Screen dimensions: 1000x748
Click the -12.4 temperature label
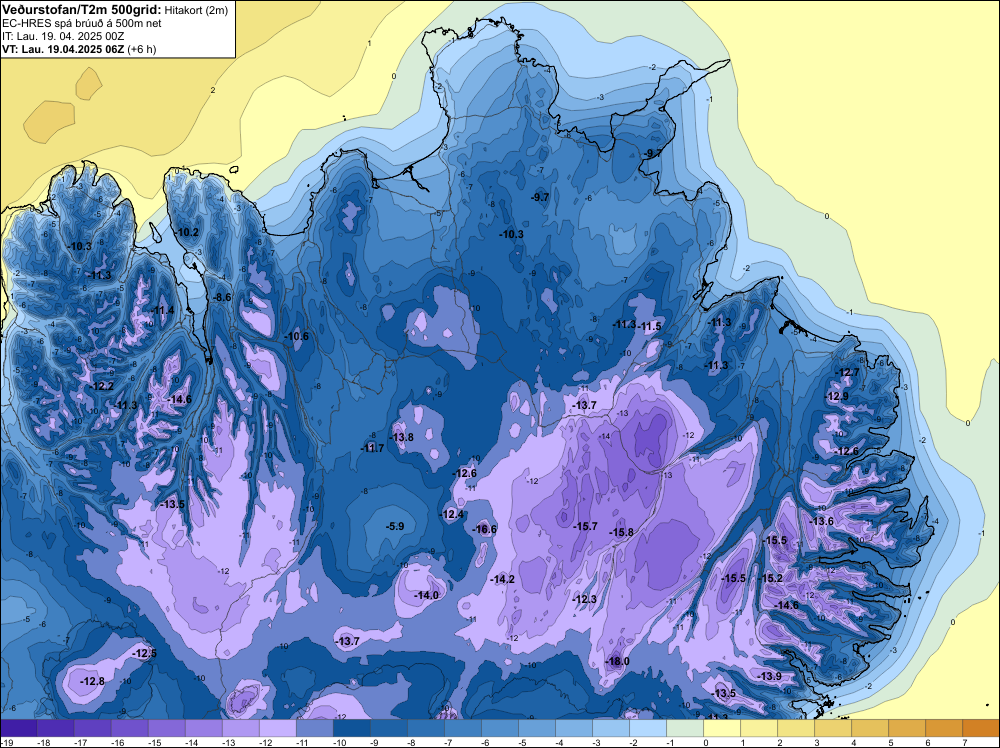[452, 514]
